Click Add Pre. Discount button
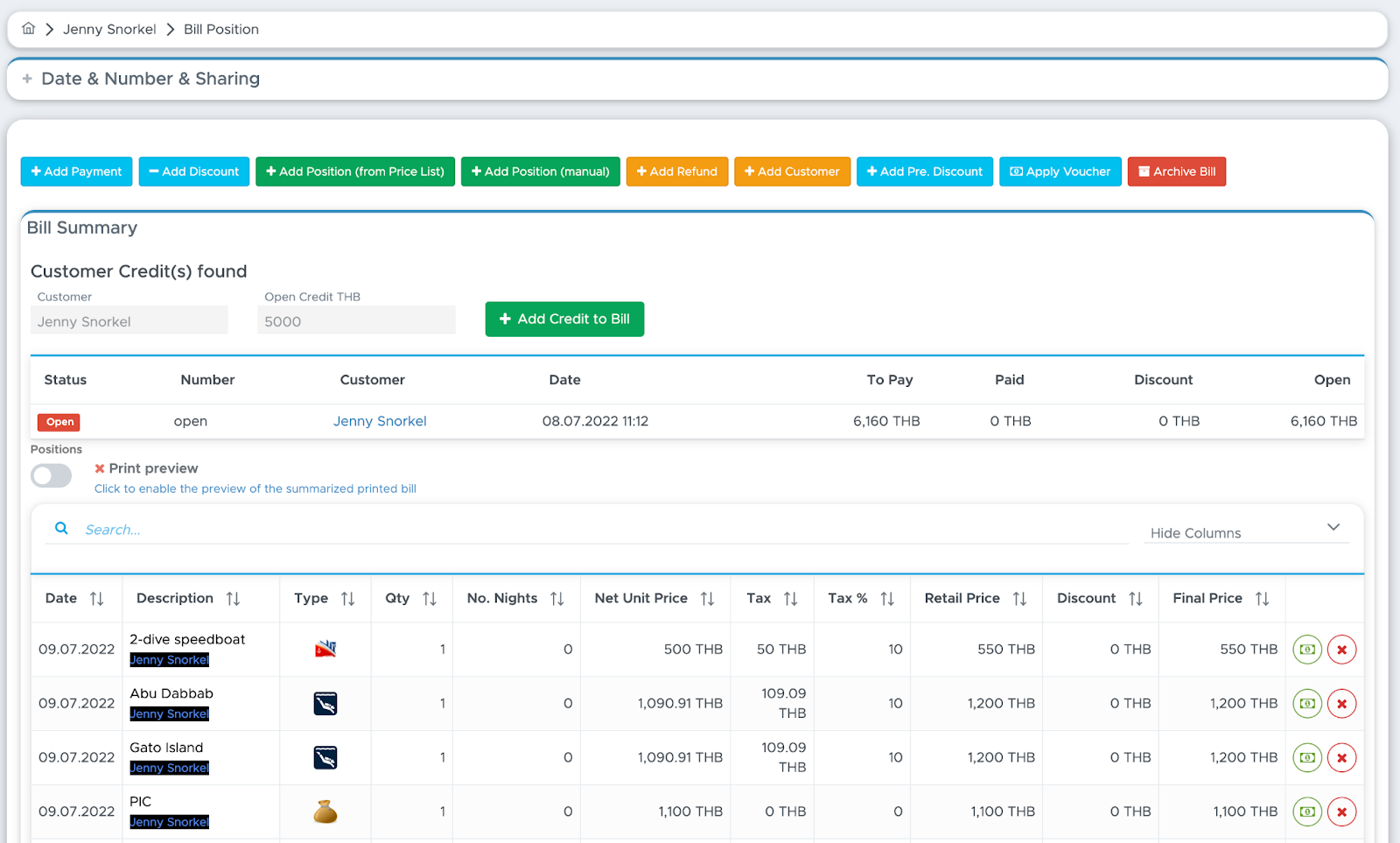Screen dimensions: 1400x843 [925, 172]
